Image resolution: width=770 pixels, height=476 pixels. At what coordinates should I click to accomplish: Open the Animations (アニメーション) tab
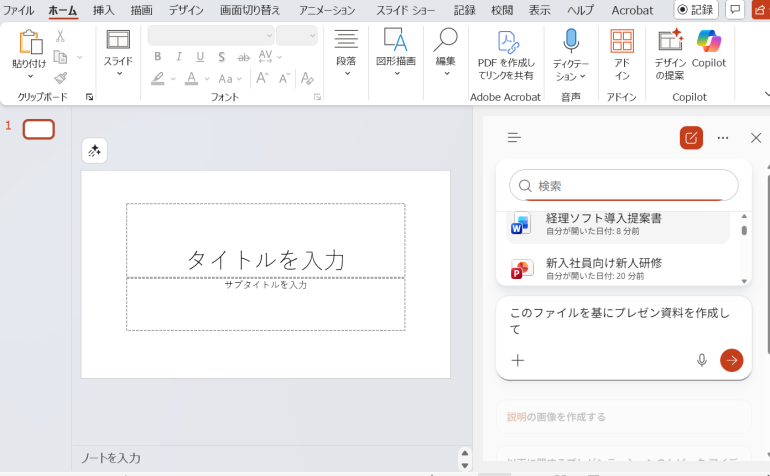[327, 10]
